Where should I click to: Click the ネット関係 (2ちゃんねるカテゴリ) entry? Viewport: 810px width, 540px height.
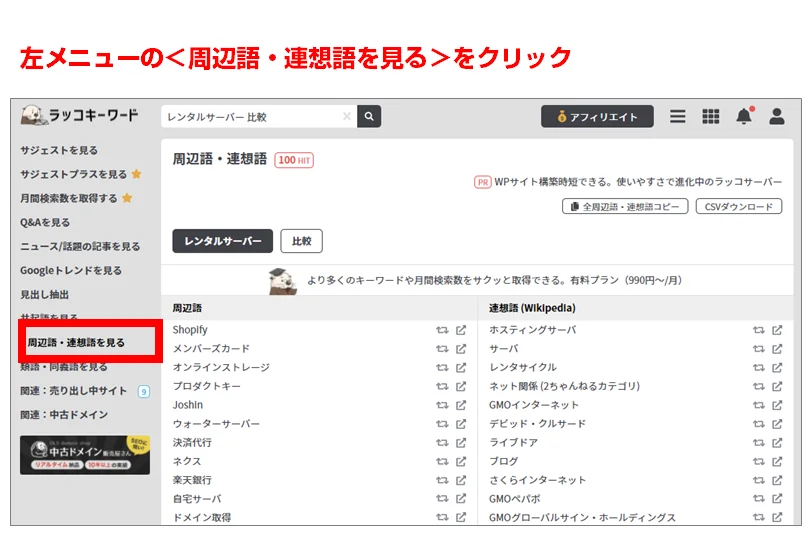(565, 387)
